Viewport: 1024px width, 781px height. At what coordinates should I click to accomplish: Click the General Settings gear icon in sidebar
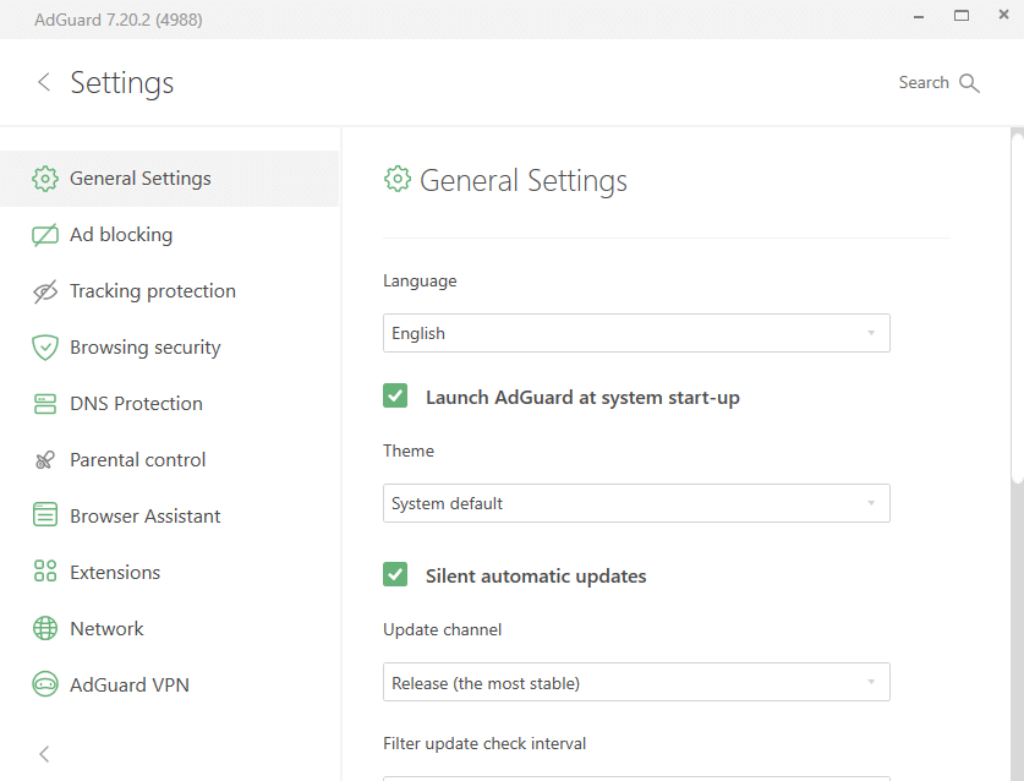click(45, 178)
